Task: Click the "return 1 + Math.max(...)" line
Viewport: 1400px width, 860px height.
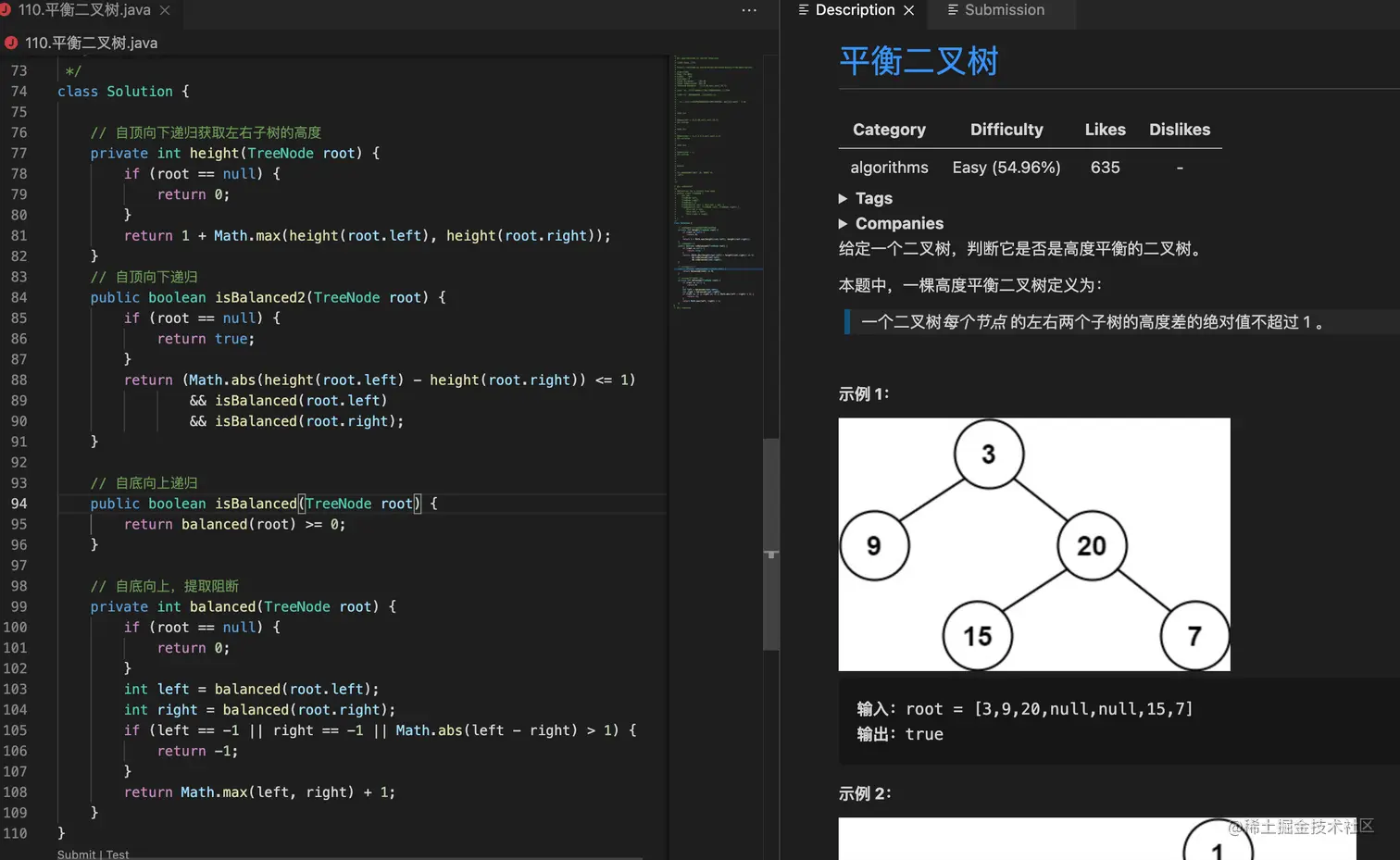Action: (368, 236)
